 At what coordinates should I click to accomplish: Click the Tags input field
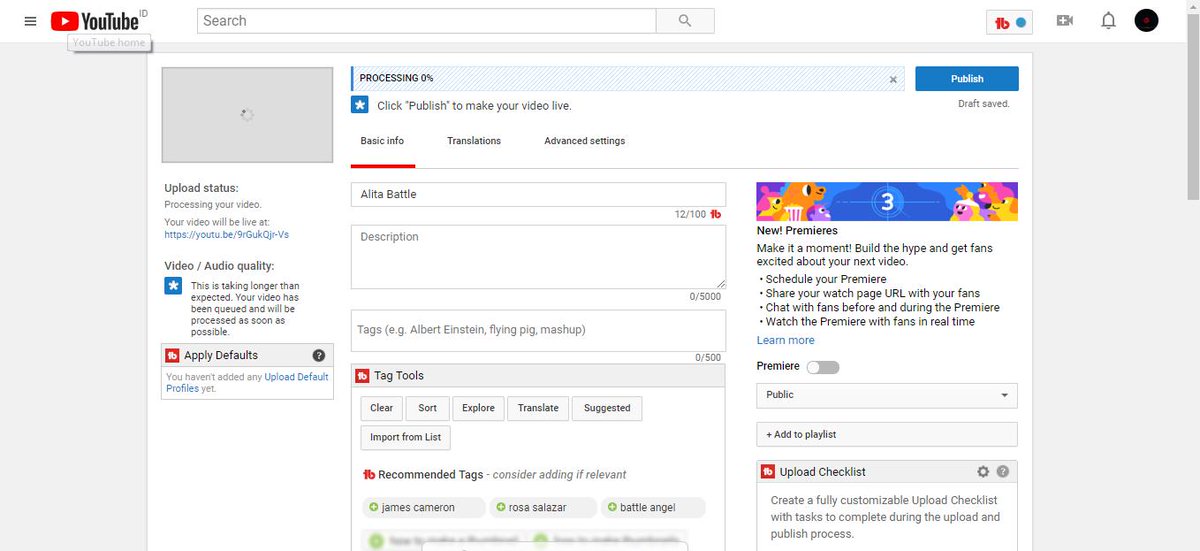point(538,330)
